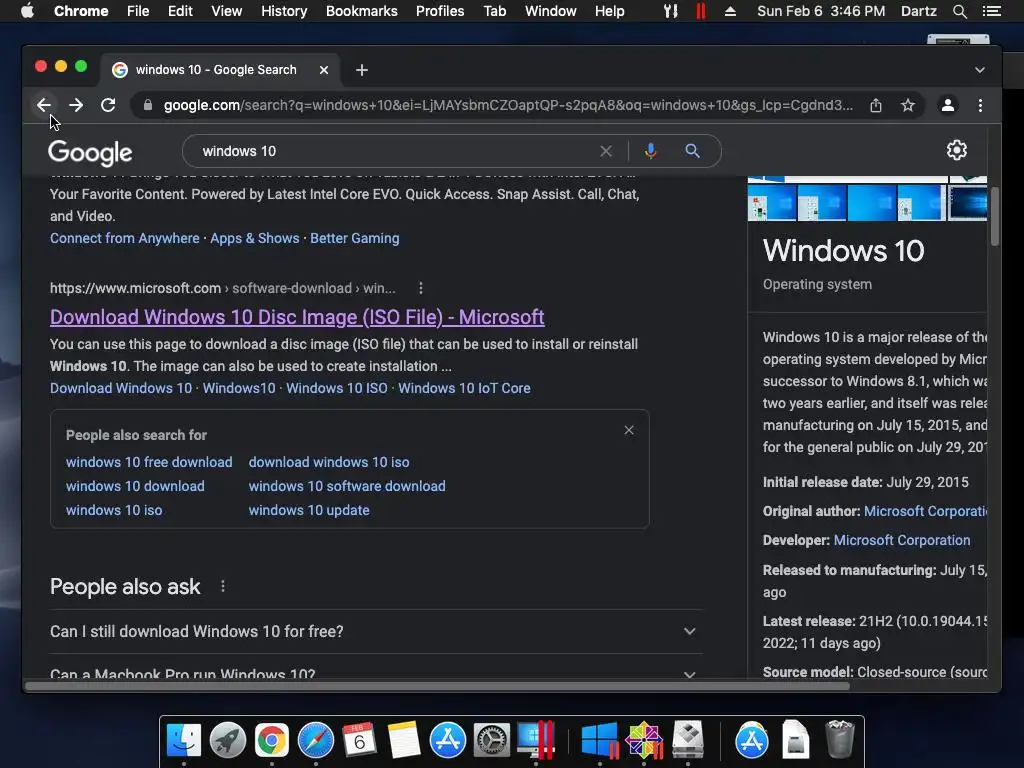
Task: Open more options for microsoft.com result
Action: [421, 288]
